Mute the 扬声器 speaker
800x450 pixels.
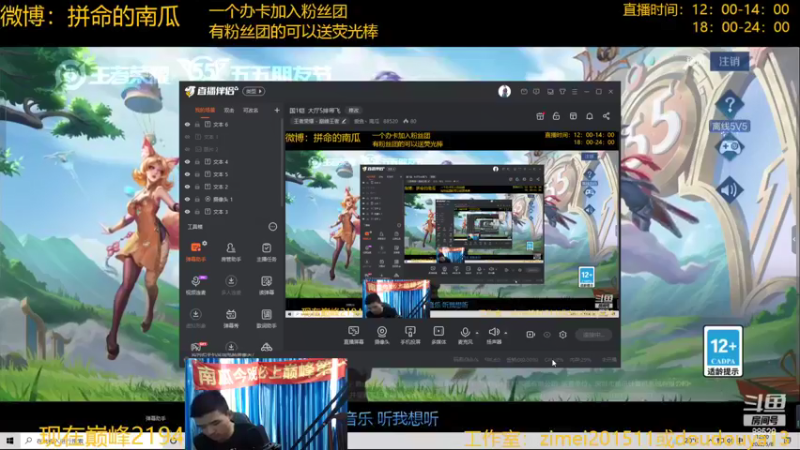coord(493,335)
